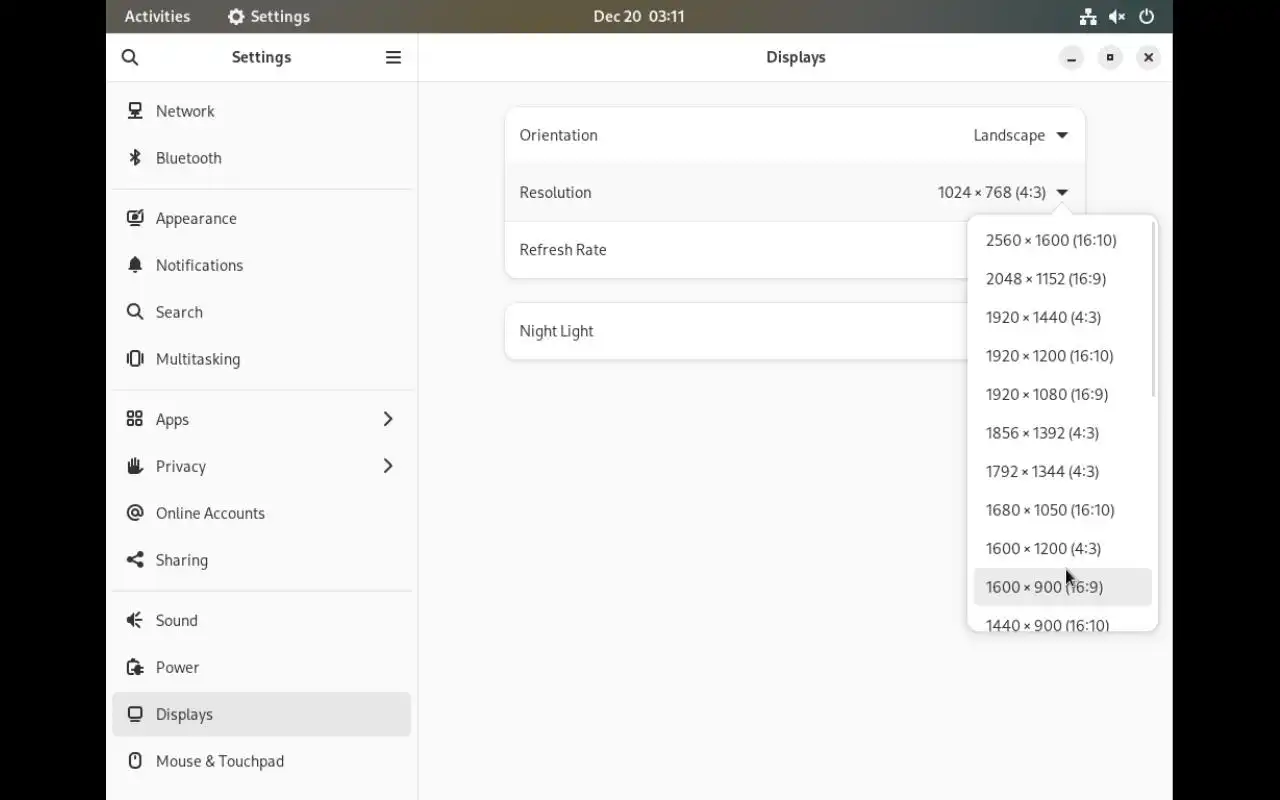The width and height of the screenshot is (1280, 800).
Task: Select 1680 × 1050 (16:10) resolution
Action: (1063, 510)
